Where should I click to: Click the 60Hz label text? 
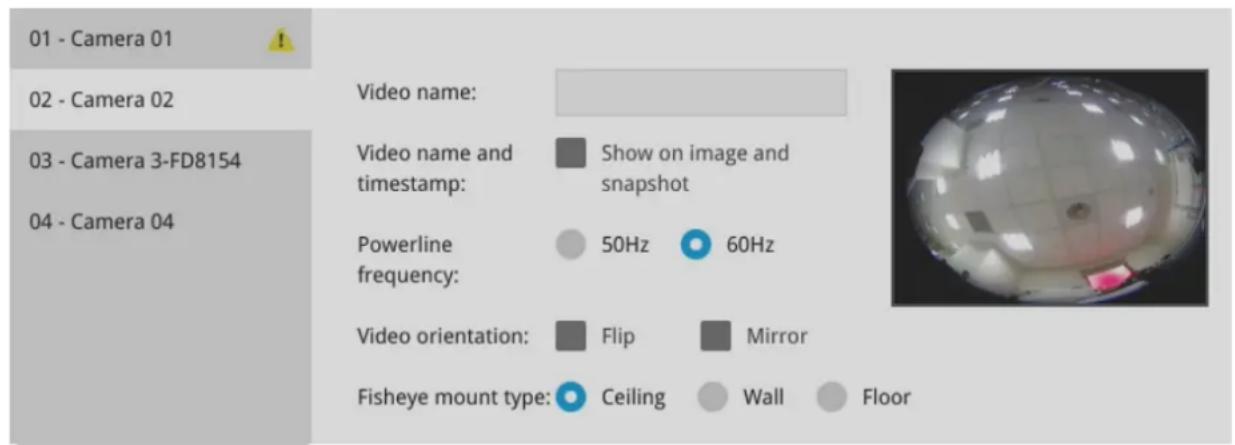tap(750, 245)
